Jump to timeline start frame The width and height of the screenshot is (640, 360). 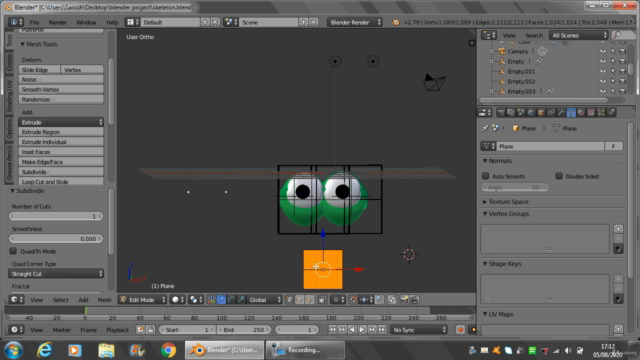332,329
